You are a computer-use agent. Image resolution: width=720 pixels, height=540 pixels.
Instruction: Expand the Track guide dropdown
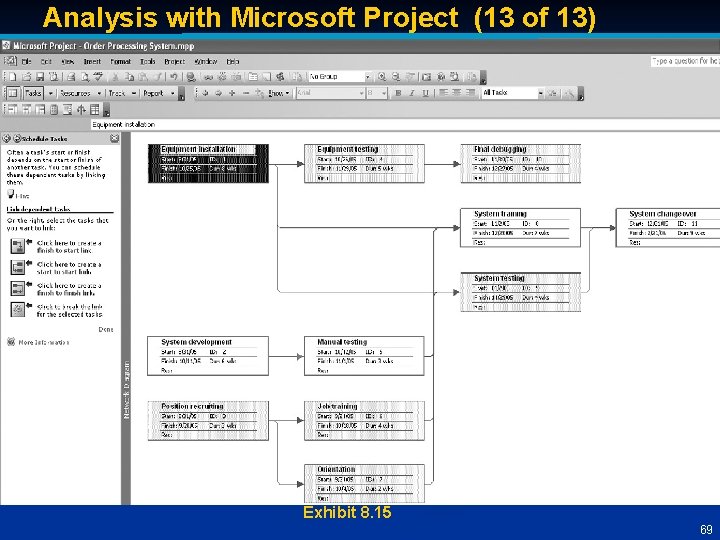[134, 93]
